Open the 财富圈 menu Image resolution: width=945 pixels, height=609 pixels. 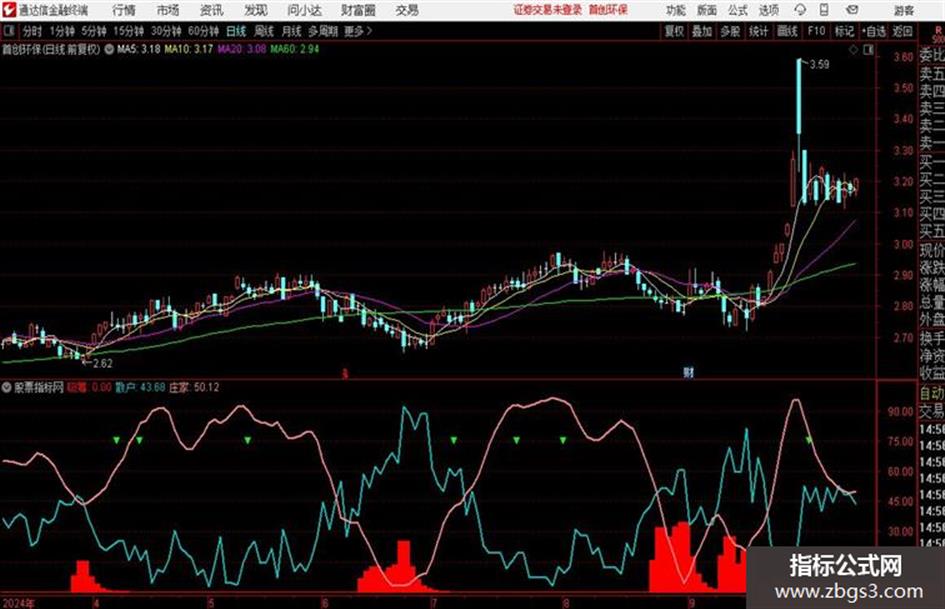pos(358,10)
